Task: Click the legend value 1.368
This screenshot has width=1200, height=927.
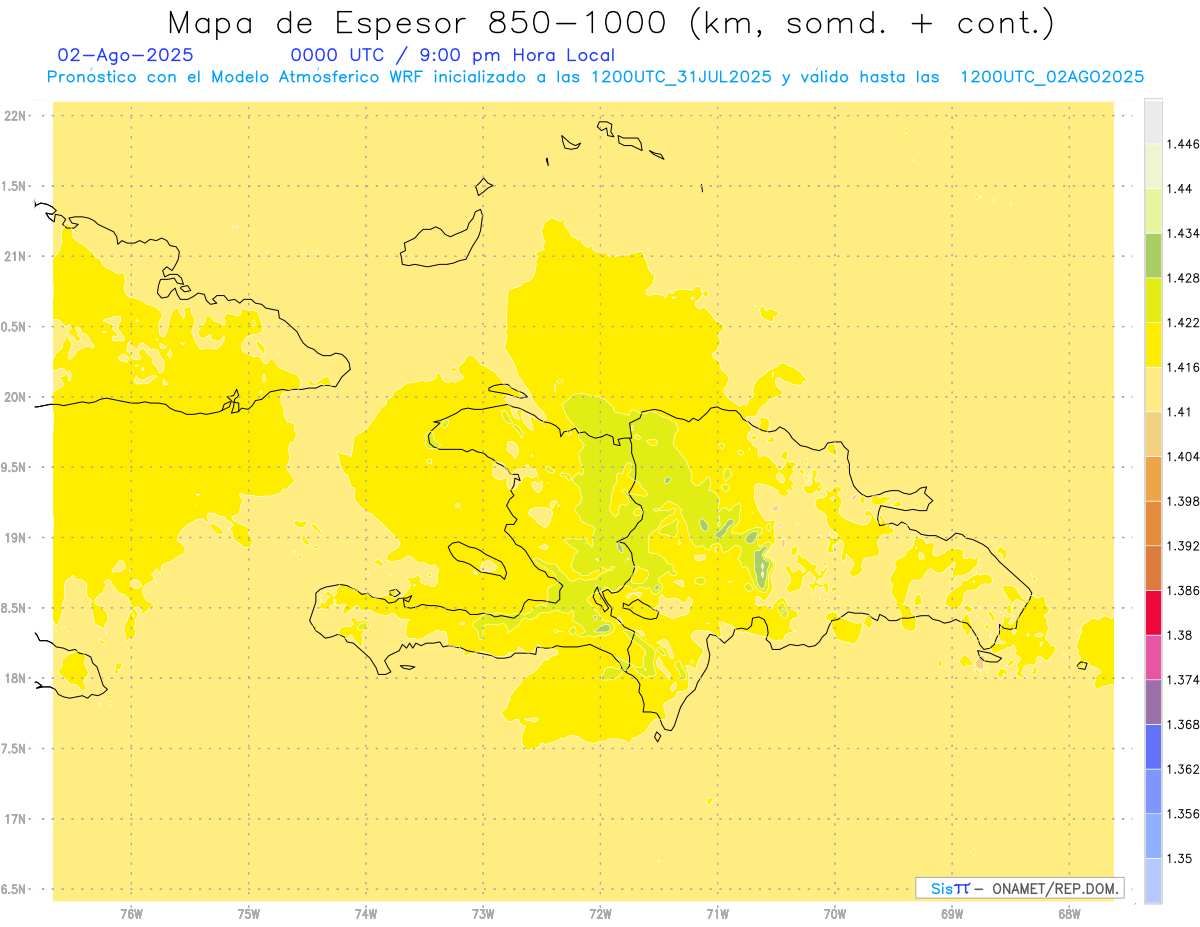Action: (1183, 725)
